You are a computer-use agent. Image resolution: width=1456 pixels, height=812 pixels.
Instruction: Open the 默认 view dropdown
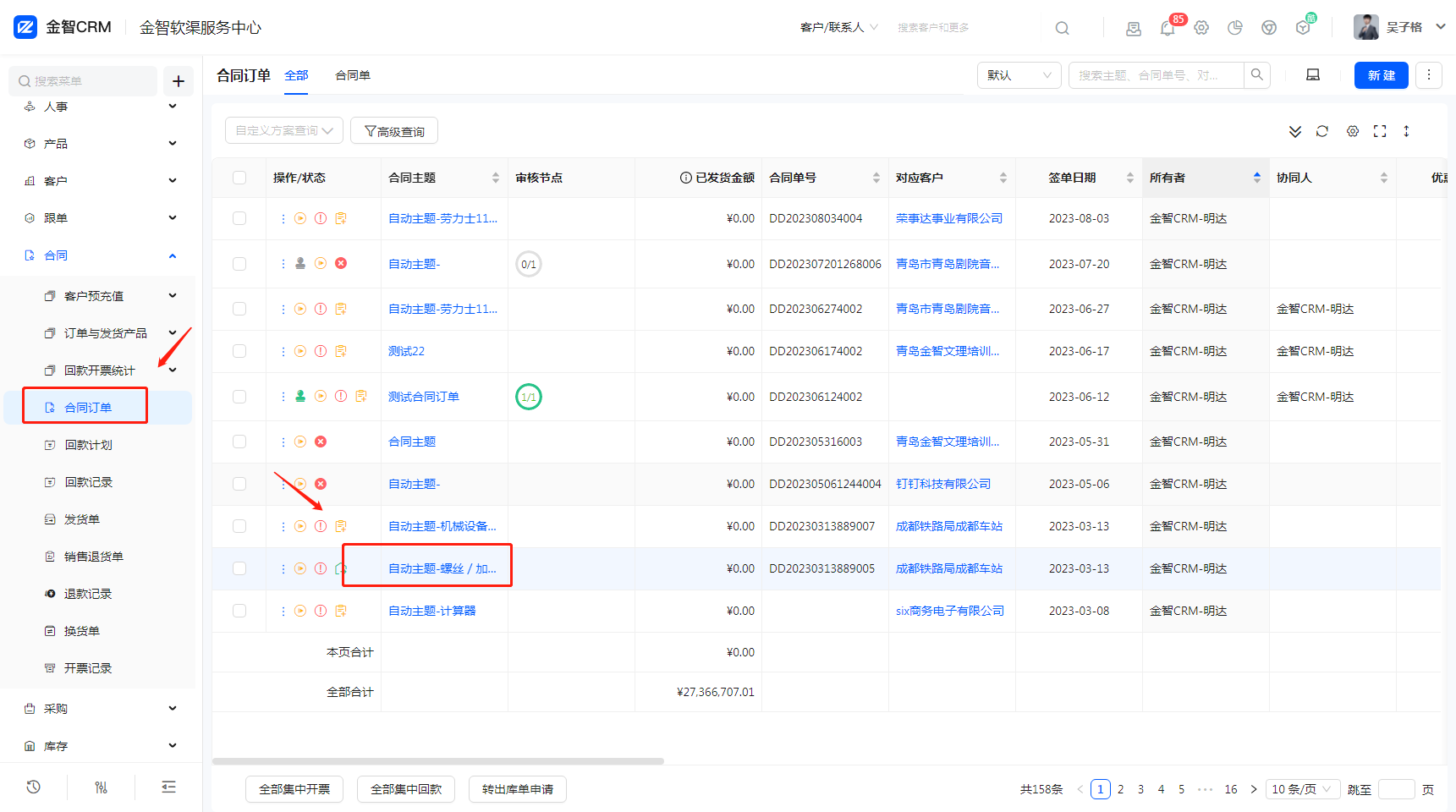pyautogui.click(x=1019, y=75)
